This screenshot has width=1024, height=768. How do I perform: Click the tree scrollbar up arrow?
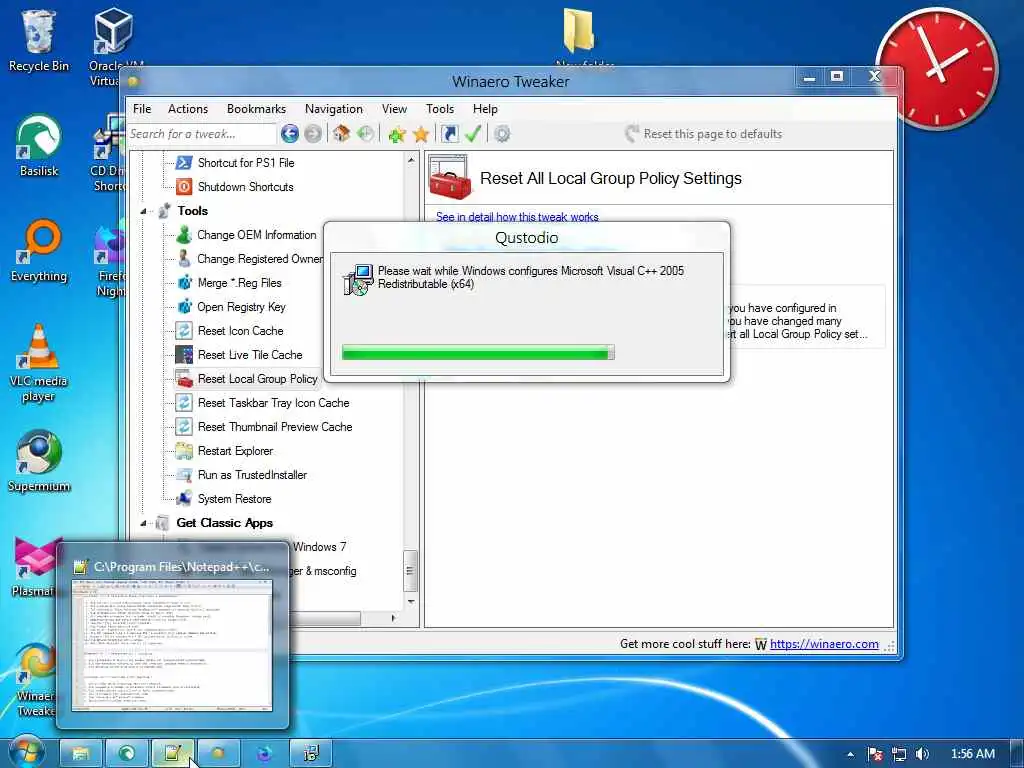coord(411,160)
